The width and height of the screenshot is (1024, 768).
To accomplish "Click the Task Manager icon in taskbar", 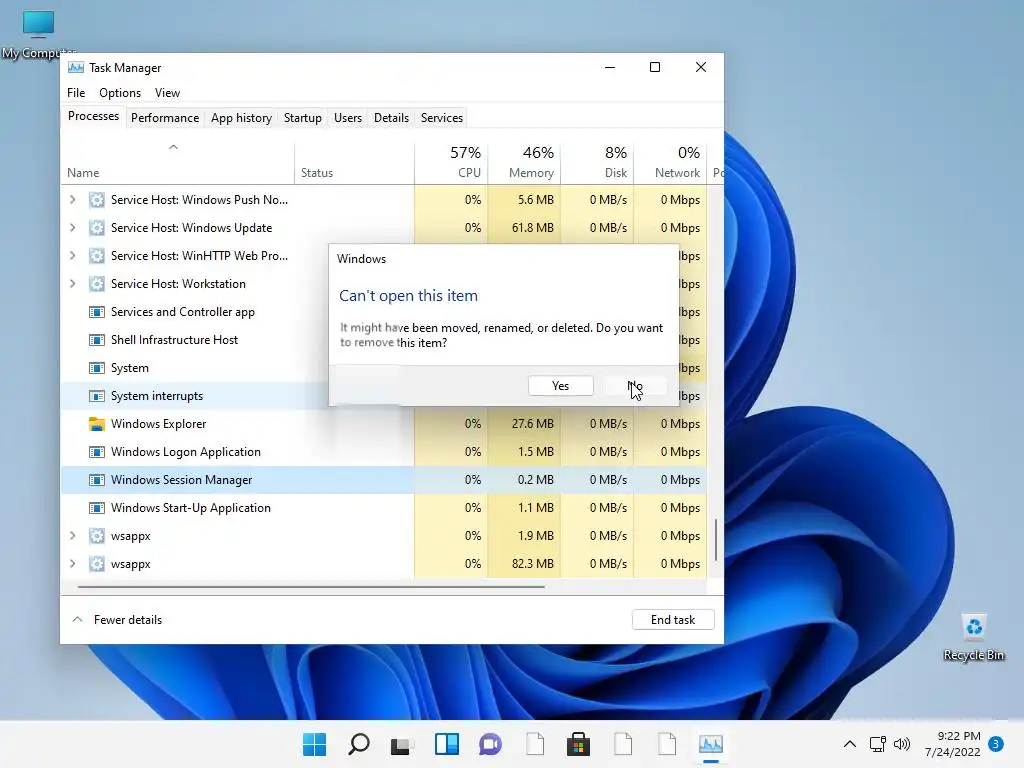I will (711, 744).
